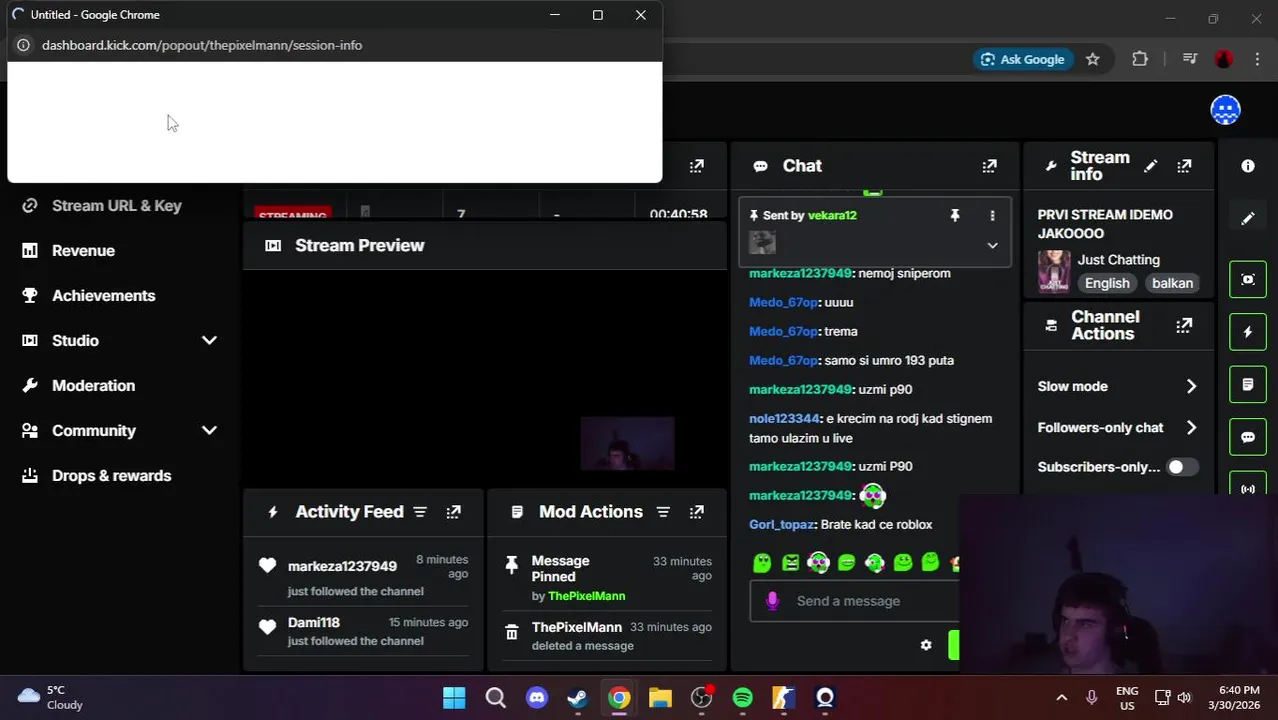Select the angry green square emote
Image resolution: width=1278 pixels, height=720 pixels.
pyautogui.click(x=790, y=563)
